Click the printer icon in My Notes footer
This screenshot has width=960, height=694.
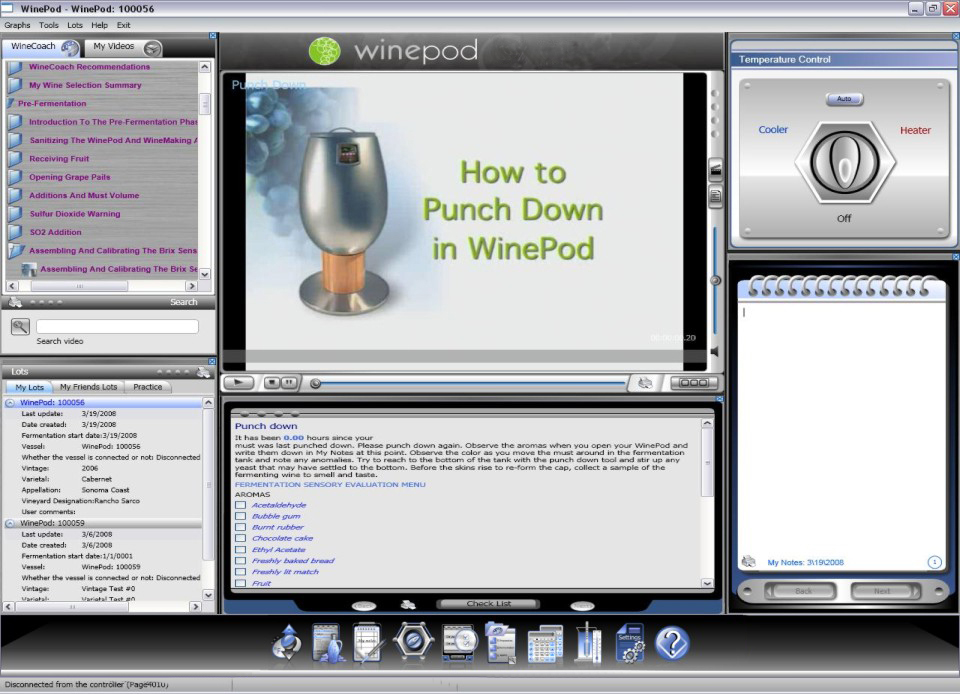(748, 562)
